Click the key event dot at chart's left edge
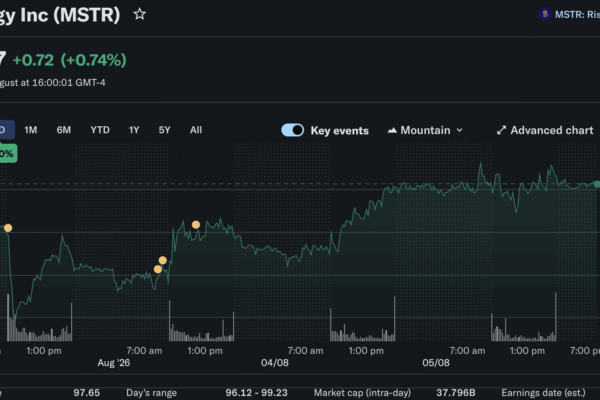Viewport: 600px width, 400px height. 8,228
